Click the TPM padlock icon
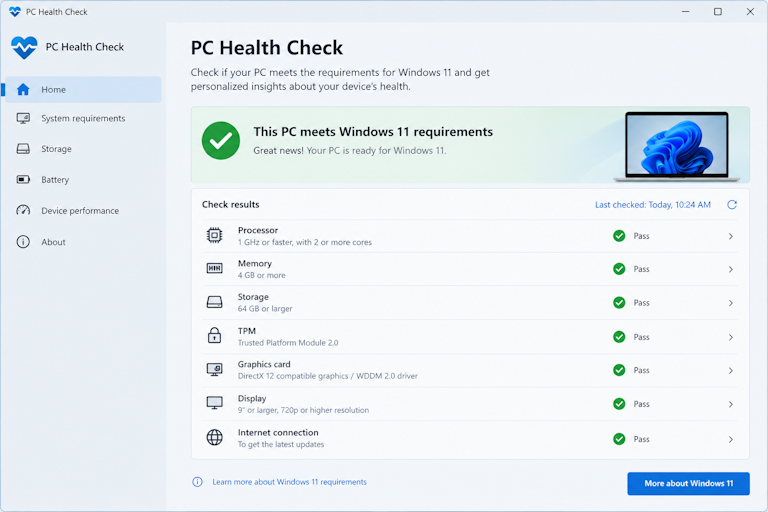This screenshot has width=768, height=512. click(x=214, y=336)
